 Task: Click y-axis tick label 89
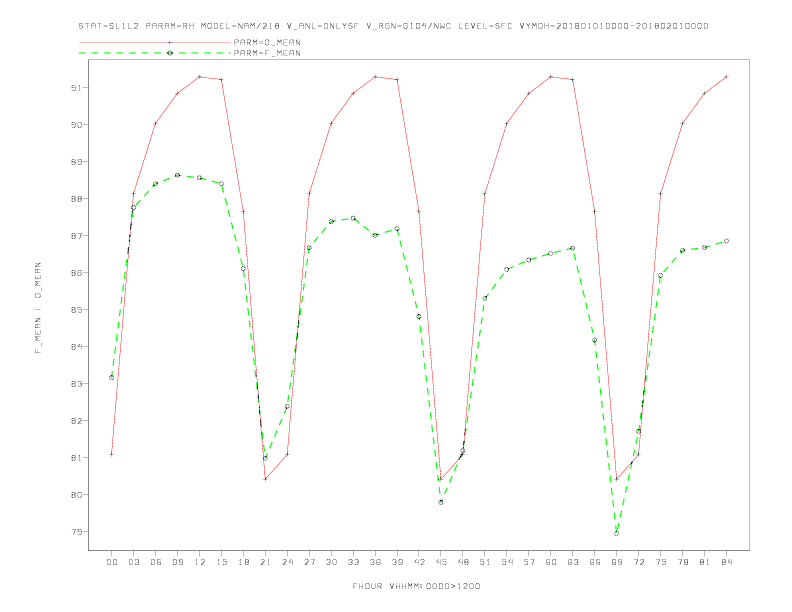[76, 162]
